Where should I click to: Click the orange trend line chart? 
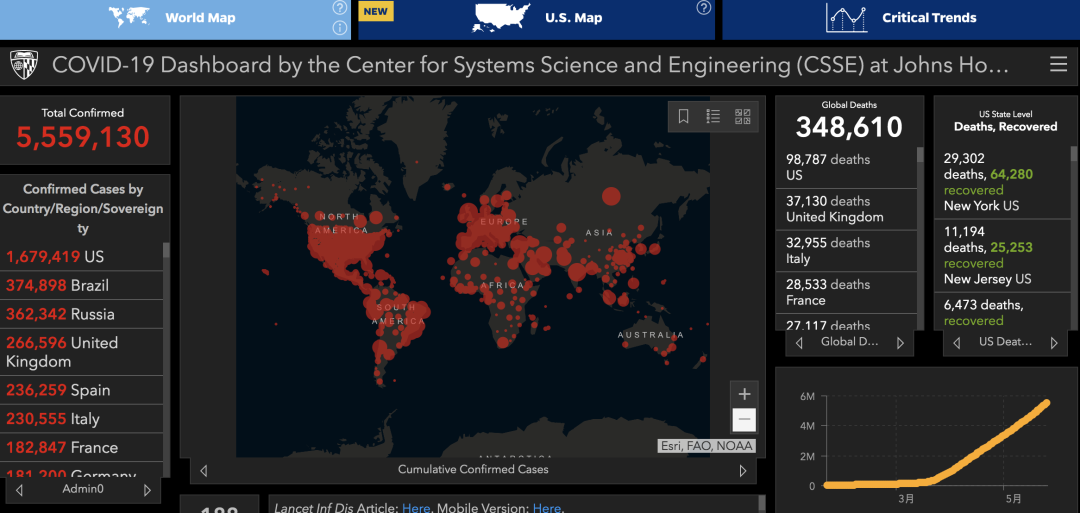point(937,444)
